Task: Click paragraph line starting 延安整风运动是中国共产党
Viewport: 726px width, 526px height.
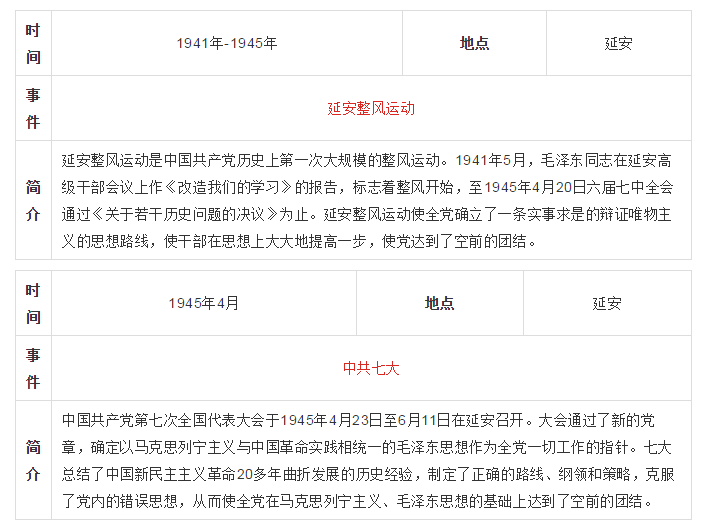Action: pyautogui.click(x=366, y=160)
